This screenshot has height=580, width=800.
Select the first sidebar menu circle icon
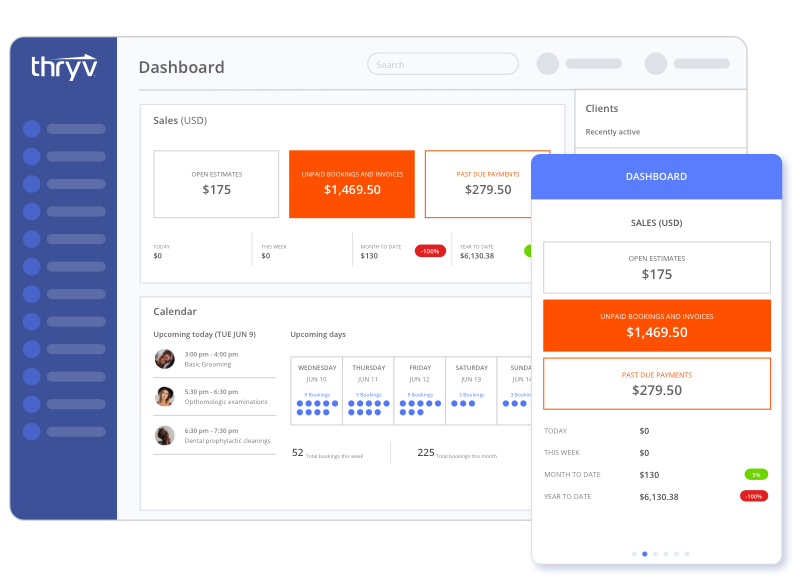coord(32,129)
